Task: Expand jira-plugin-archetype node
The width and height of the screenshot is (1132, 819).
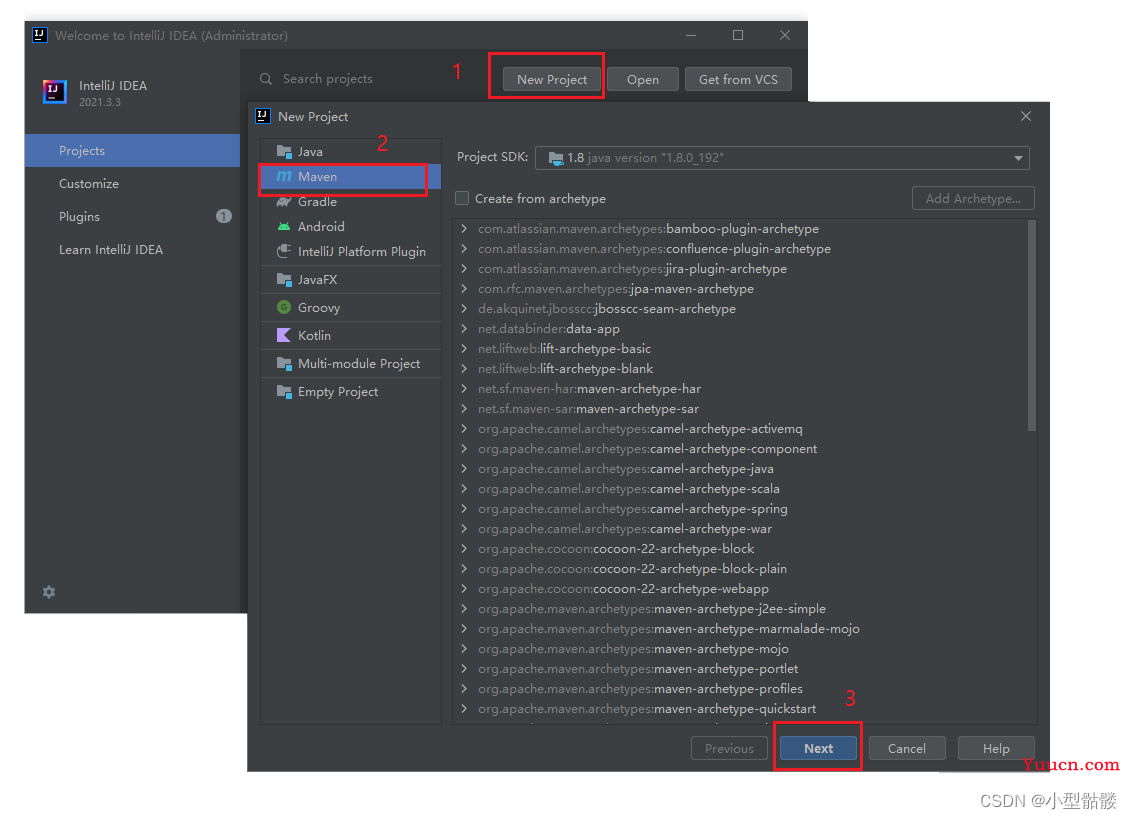Action: pyautogui.click(x=464, y=269)
